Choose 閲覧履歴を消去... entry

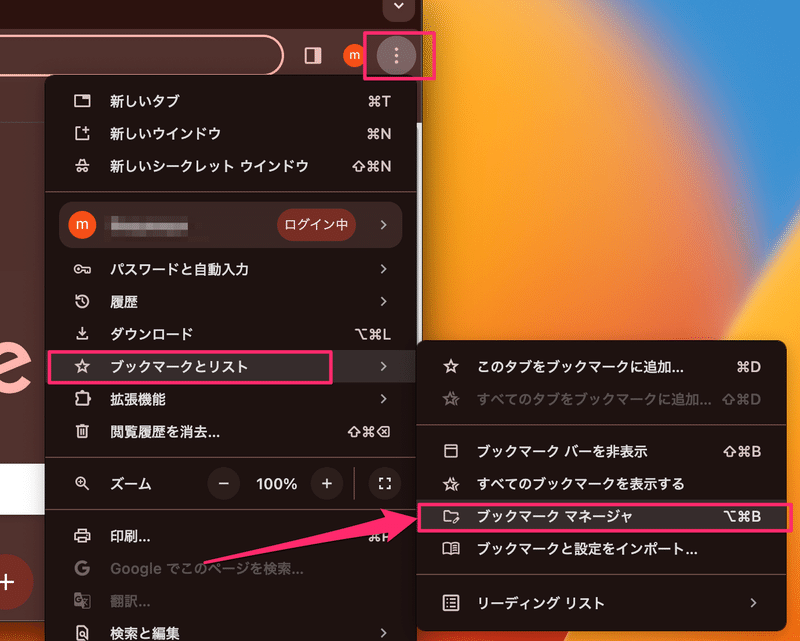231,432
